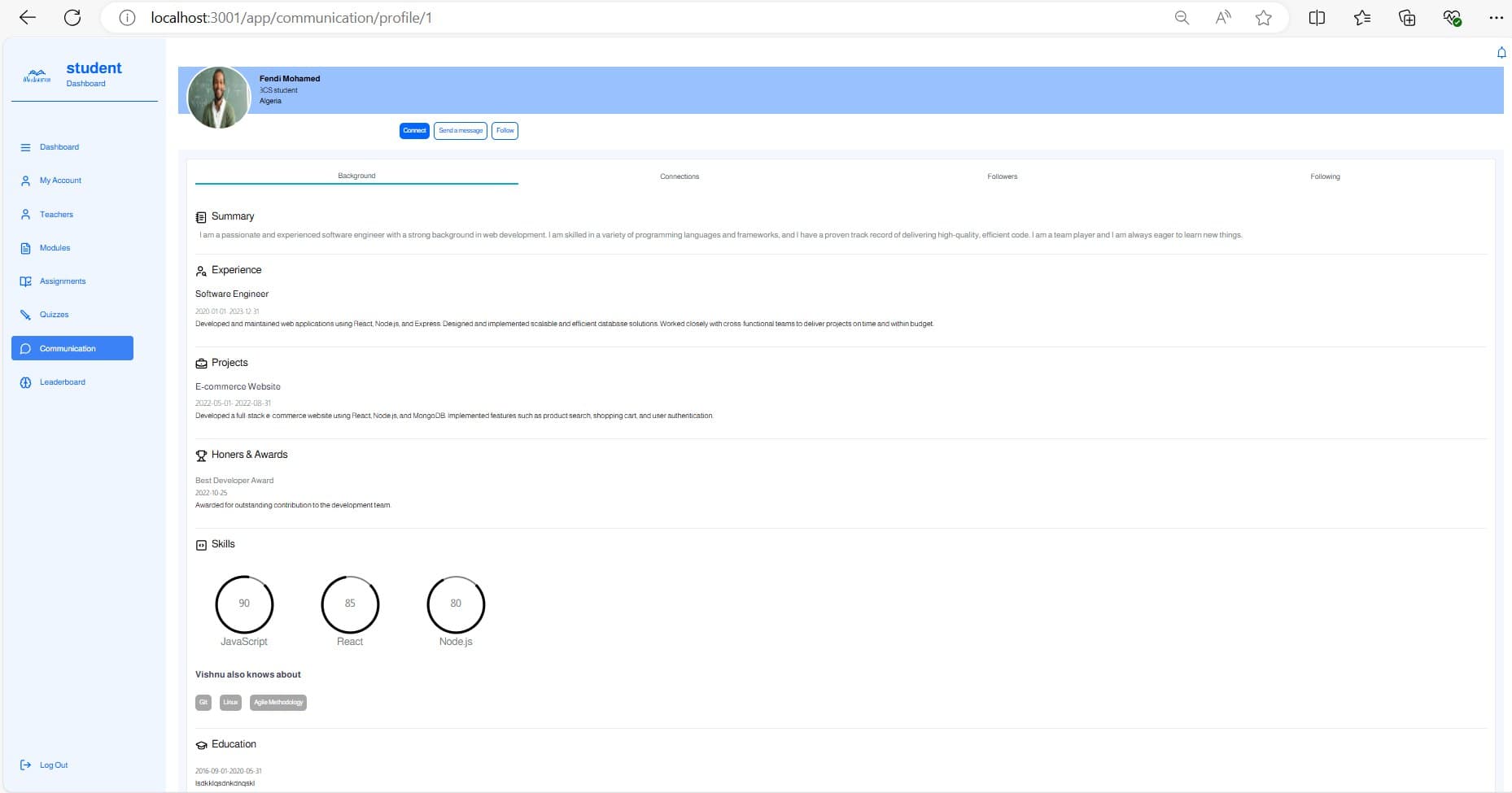This screenshot has width=1512, height=793.
Task: Open the Leaderboard sidebar icon
Action: point(25,382)
